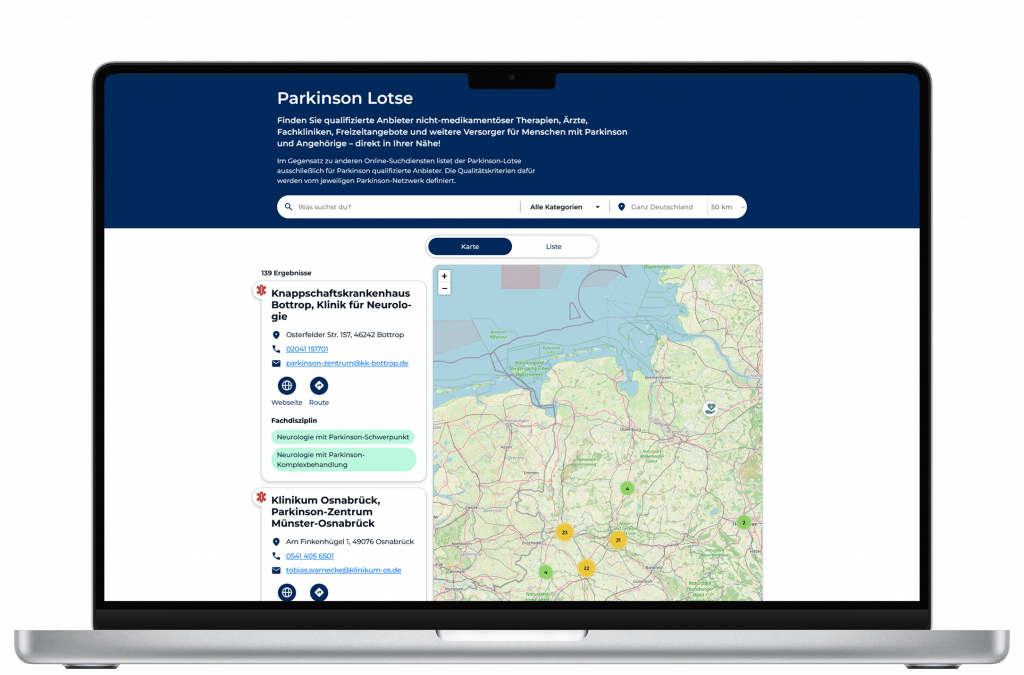
Task: Click the green map cluster labeled 2
Action: pos(743,522)
